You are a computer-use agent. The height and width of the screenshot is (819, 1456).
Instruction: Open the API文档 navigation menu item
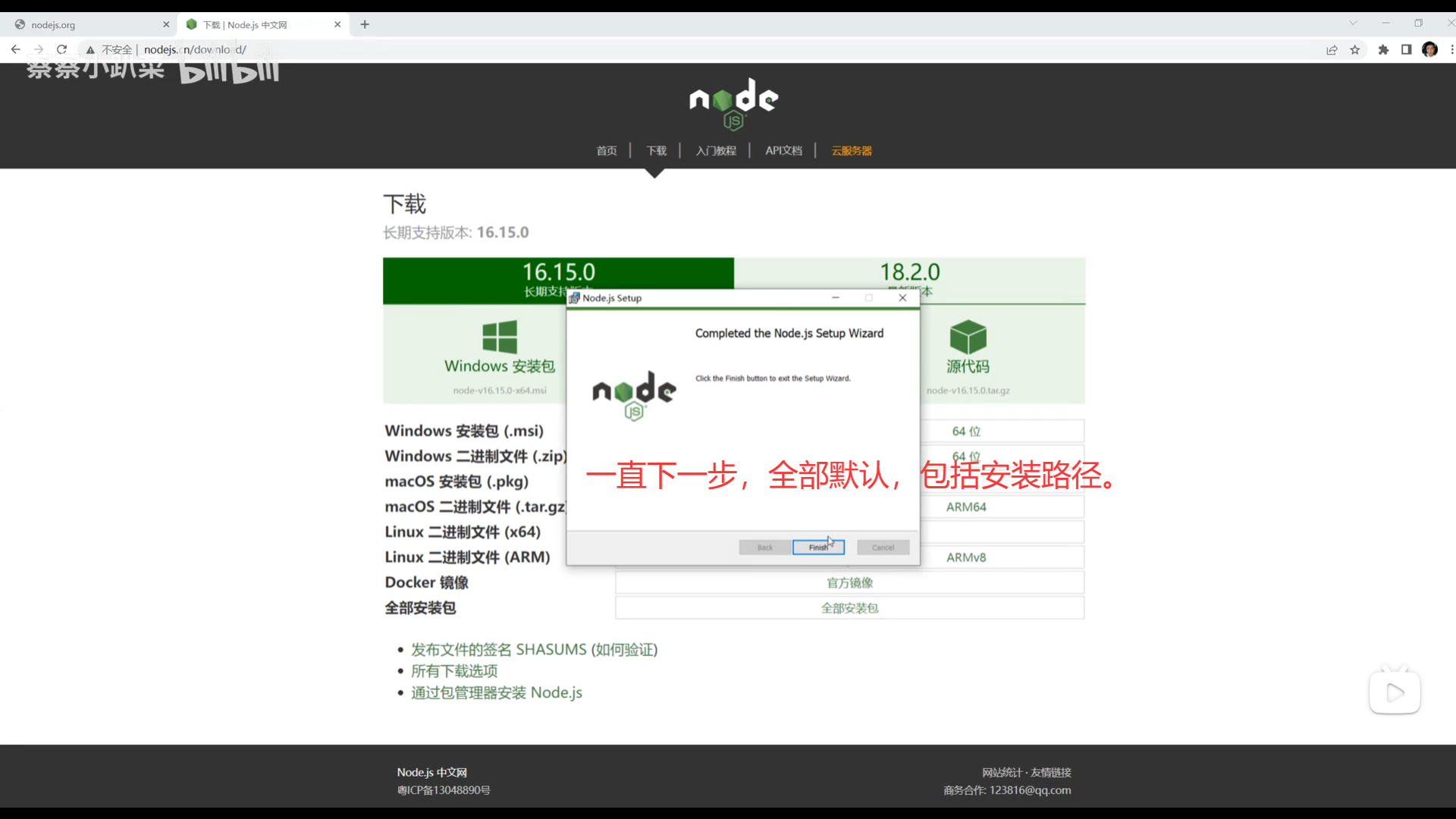[783, 151]
